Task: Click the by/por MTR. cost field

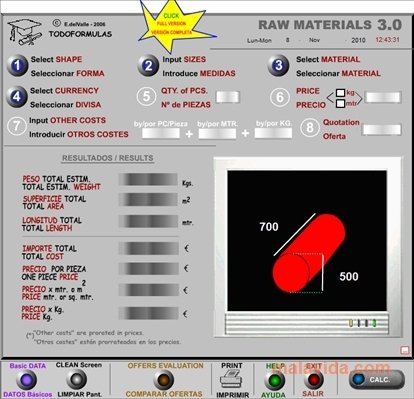Action: (217, 133)
